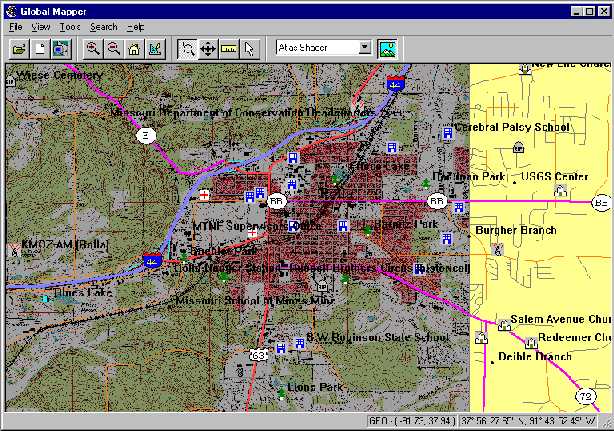The width and height of the screenshot is (614, 431).
Task: Select the zoom rectangle tool
Action: [x=187, y=49]
